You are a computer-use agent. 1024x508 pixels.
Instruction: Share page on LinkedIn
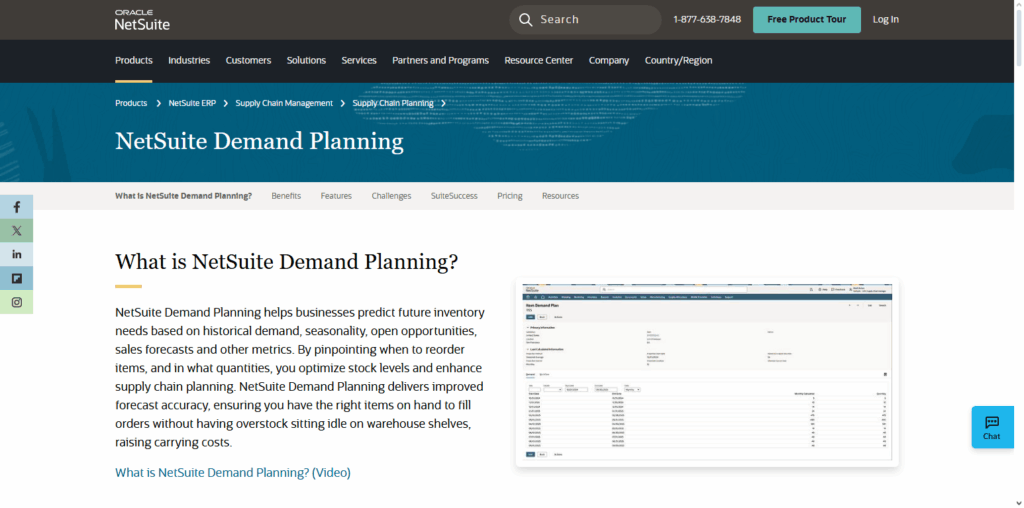pyautogui.click(x=17, y=255)
